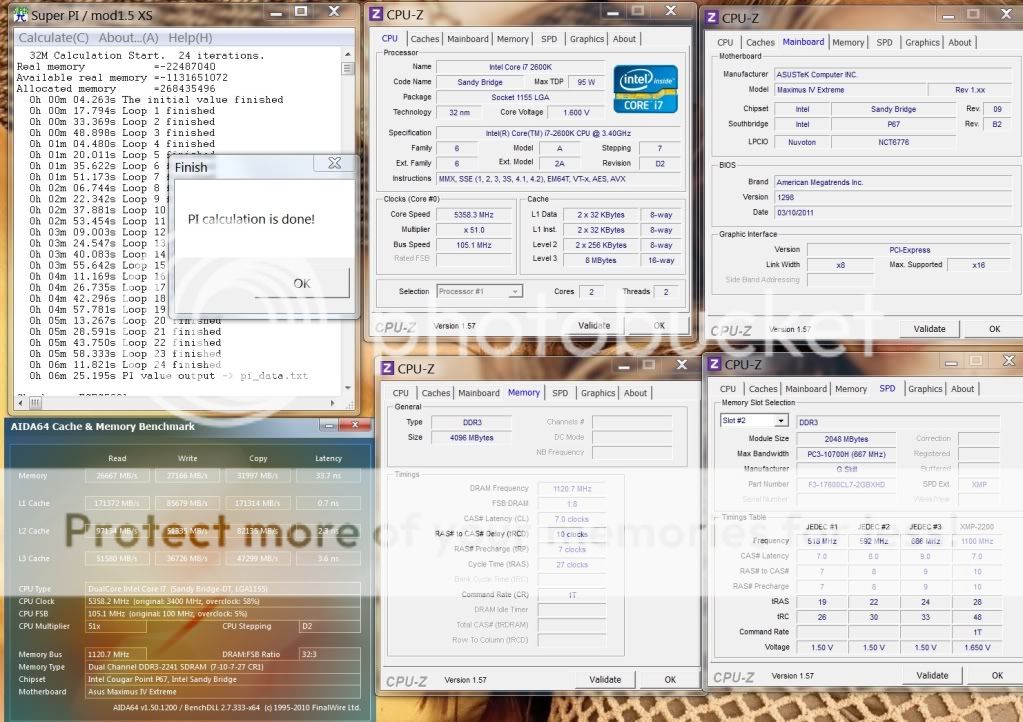The width and height of the screenshot is (1023, 722).
Task: Minimize the AIDA64 benchmark window
Action: pyautogui.click(x=329, y=425)
